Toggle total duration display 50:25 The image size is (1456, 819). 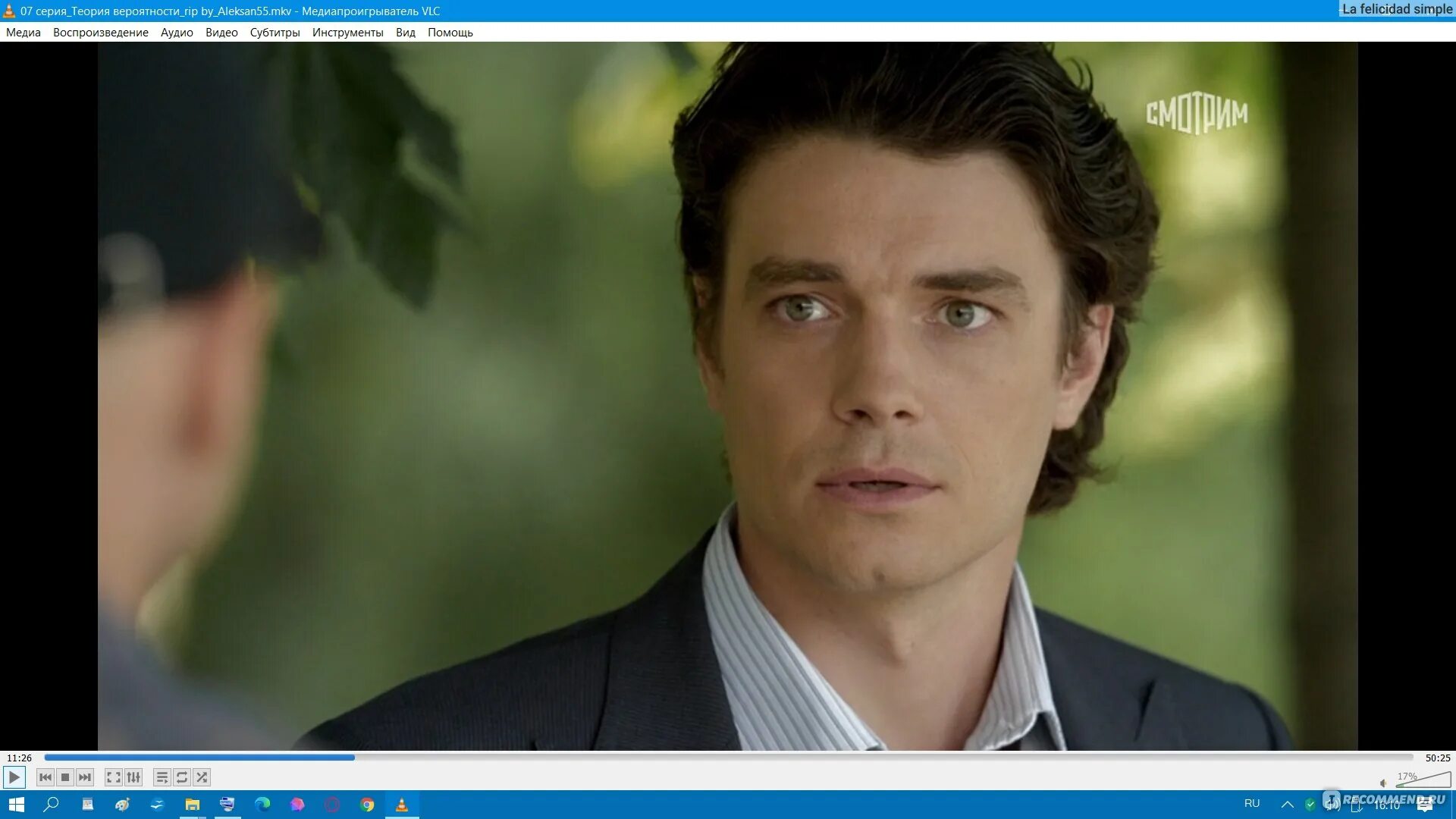pos(1438,758)
